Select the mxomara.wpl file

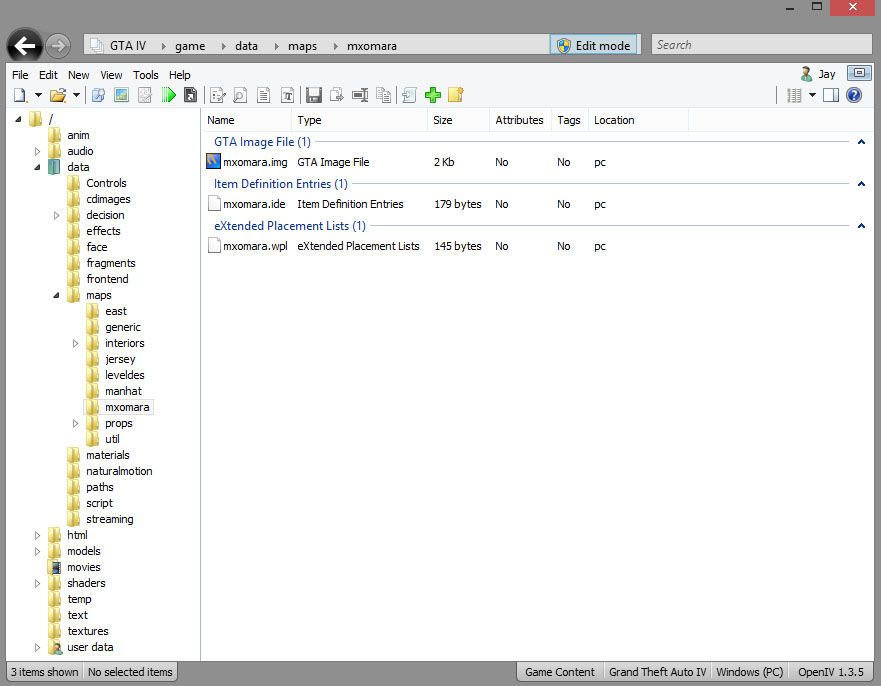point(255,246)
